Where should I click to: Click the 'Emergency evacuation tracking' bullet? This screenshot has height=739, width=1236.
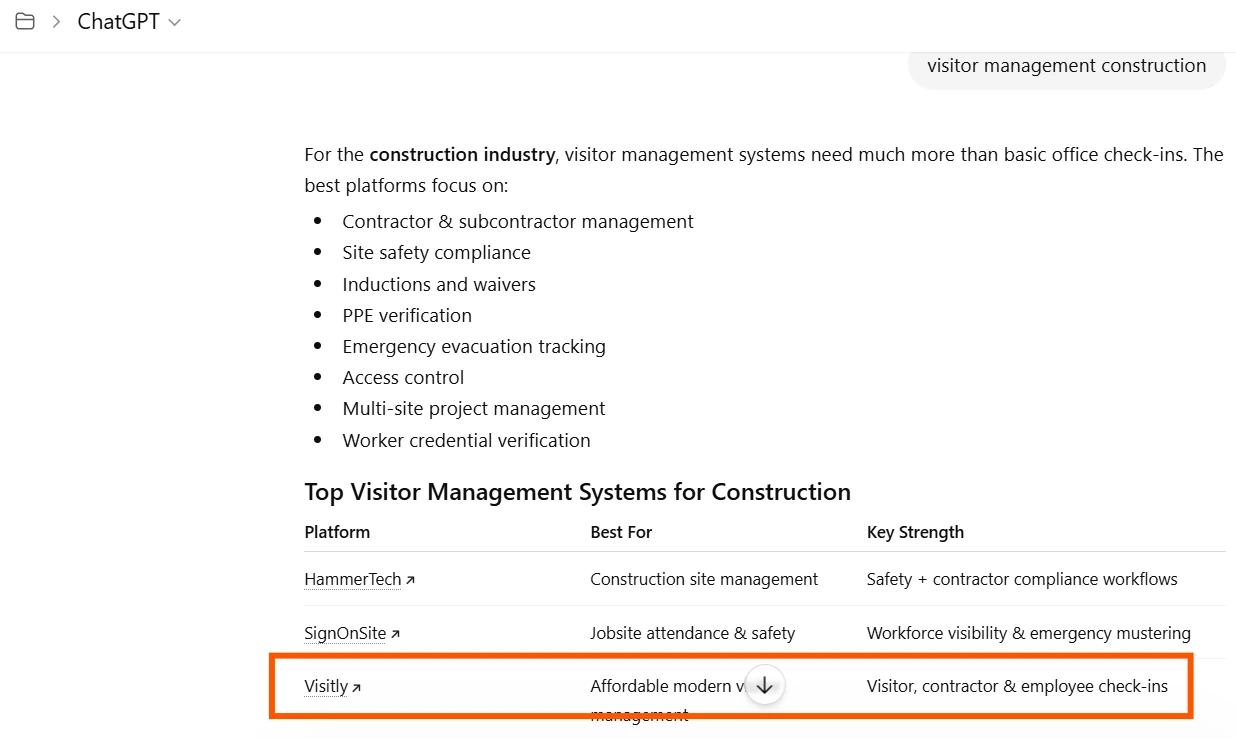pyautogui.click(x=474, y=347)
